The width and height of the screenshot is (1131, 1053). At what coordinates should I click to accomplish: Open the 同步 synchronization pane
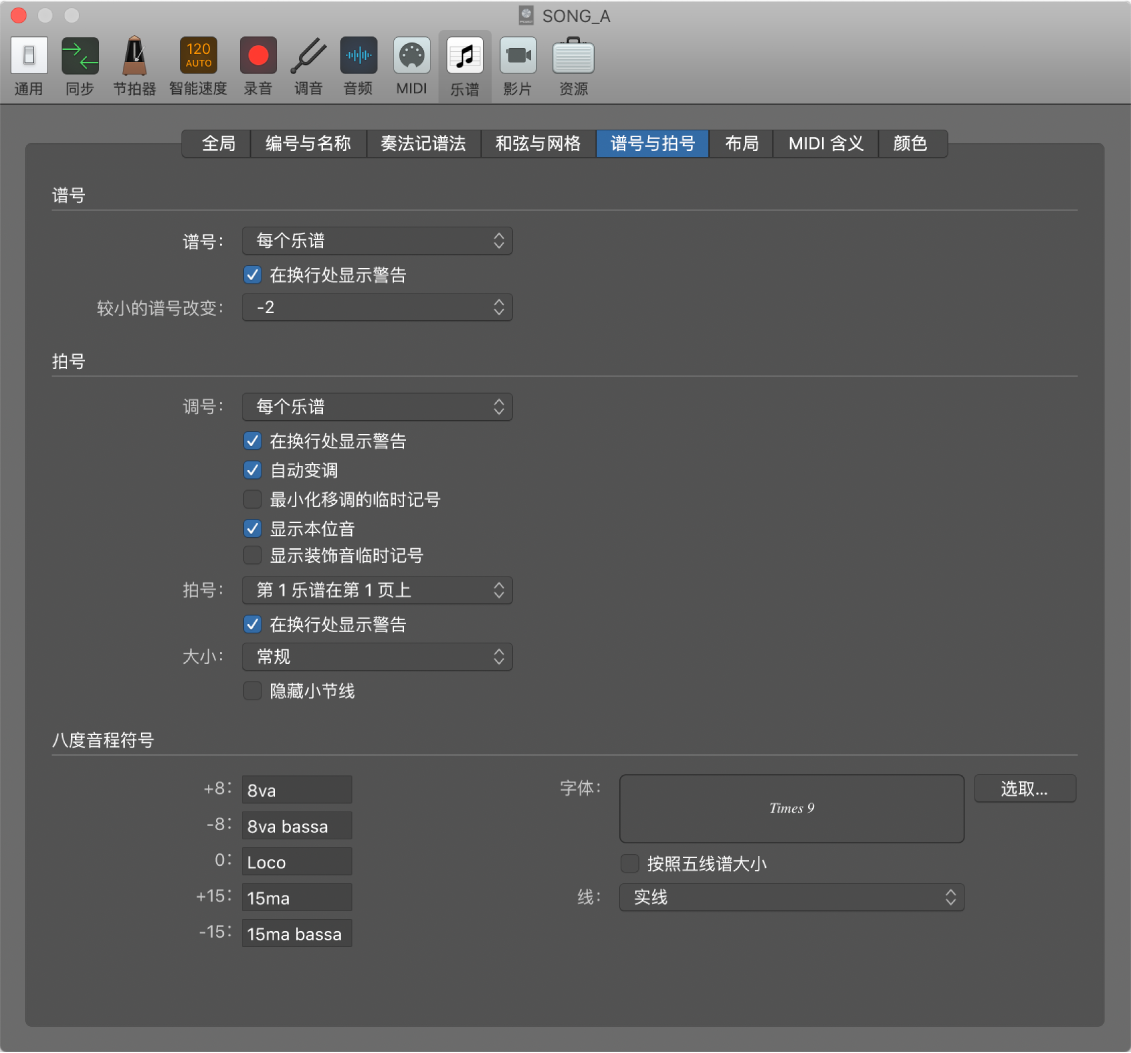(80, 66)
